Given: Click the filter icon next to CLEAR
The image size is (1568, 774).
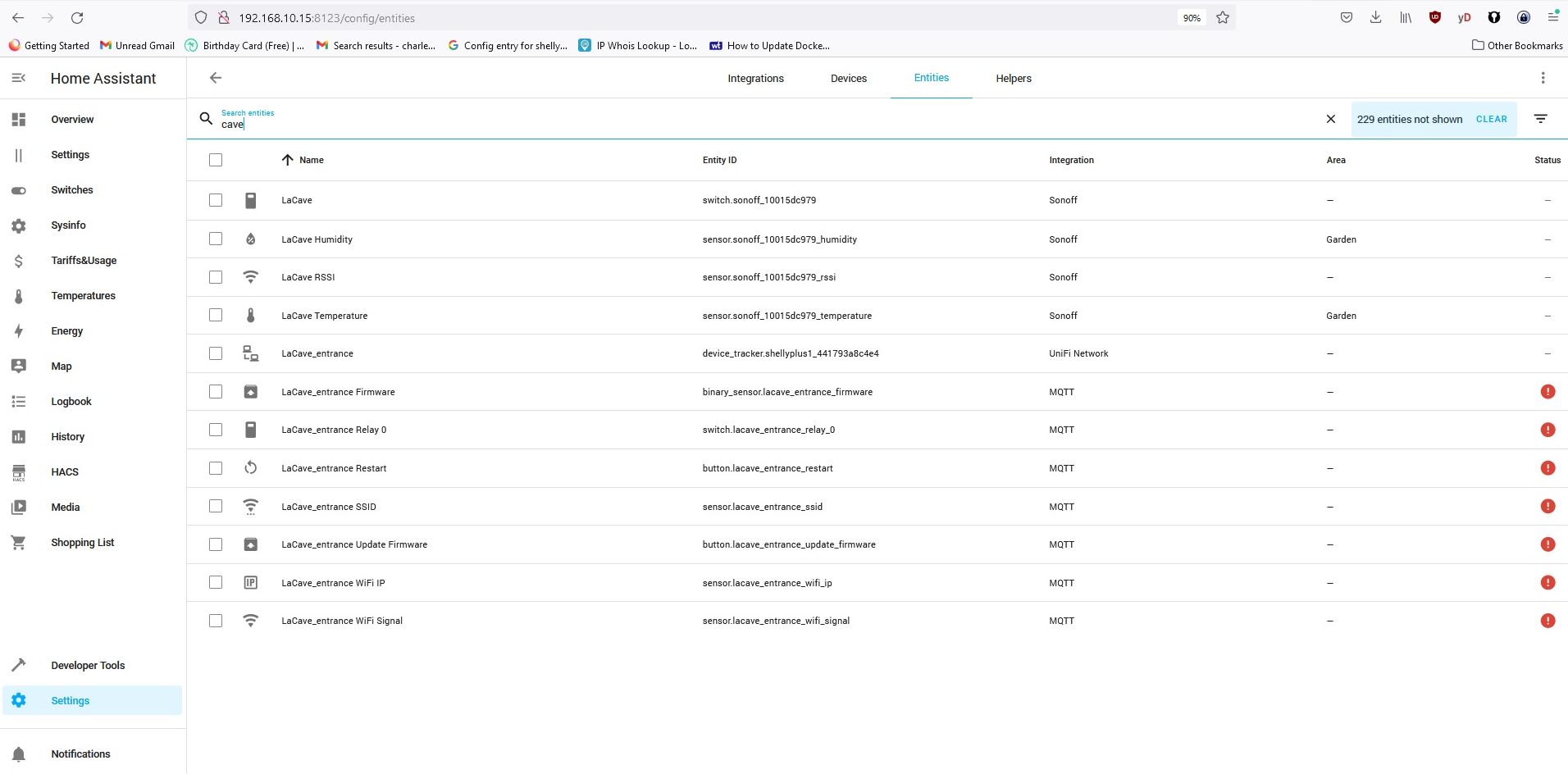Looking at the screenshot, I should pos(1541,119).
